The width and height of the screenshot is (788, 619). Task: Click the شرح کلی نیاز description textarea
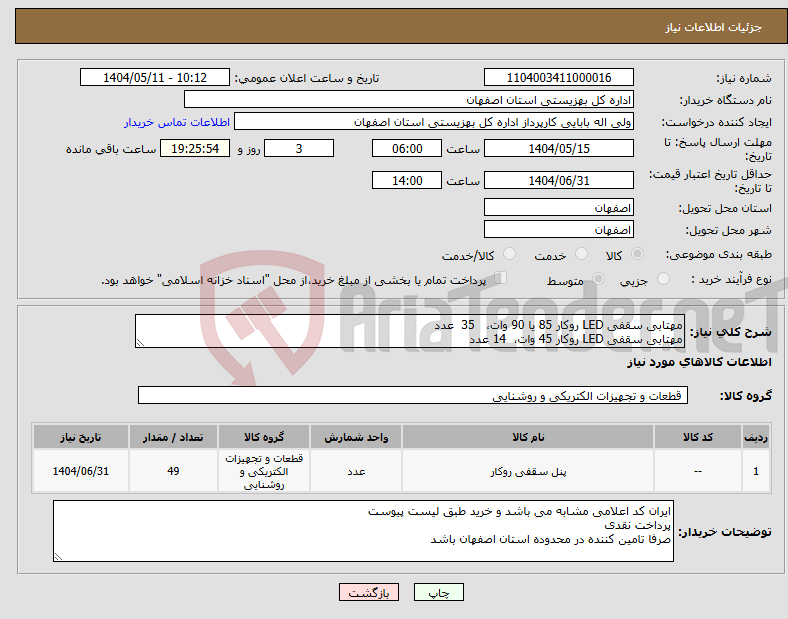click(x=410, y=331)
